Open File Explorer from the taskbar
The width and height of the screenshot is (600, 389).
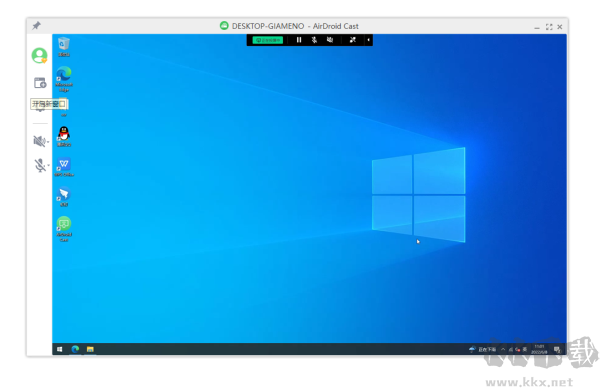click(90, 349)
